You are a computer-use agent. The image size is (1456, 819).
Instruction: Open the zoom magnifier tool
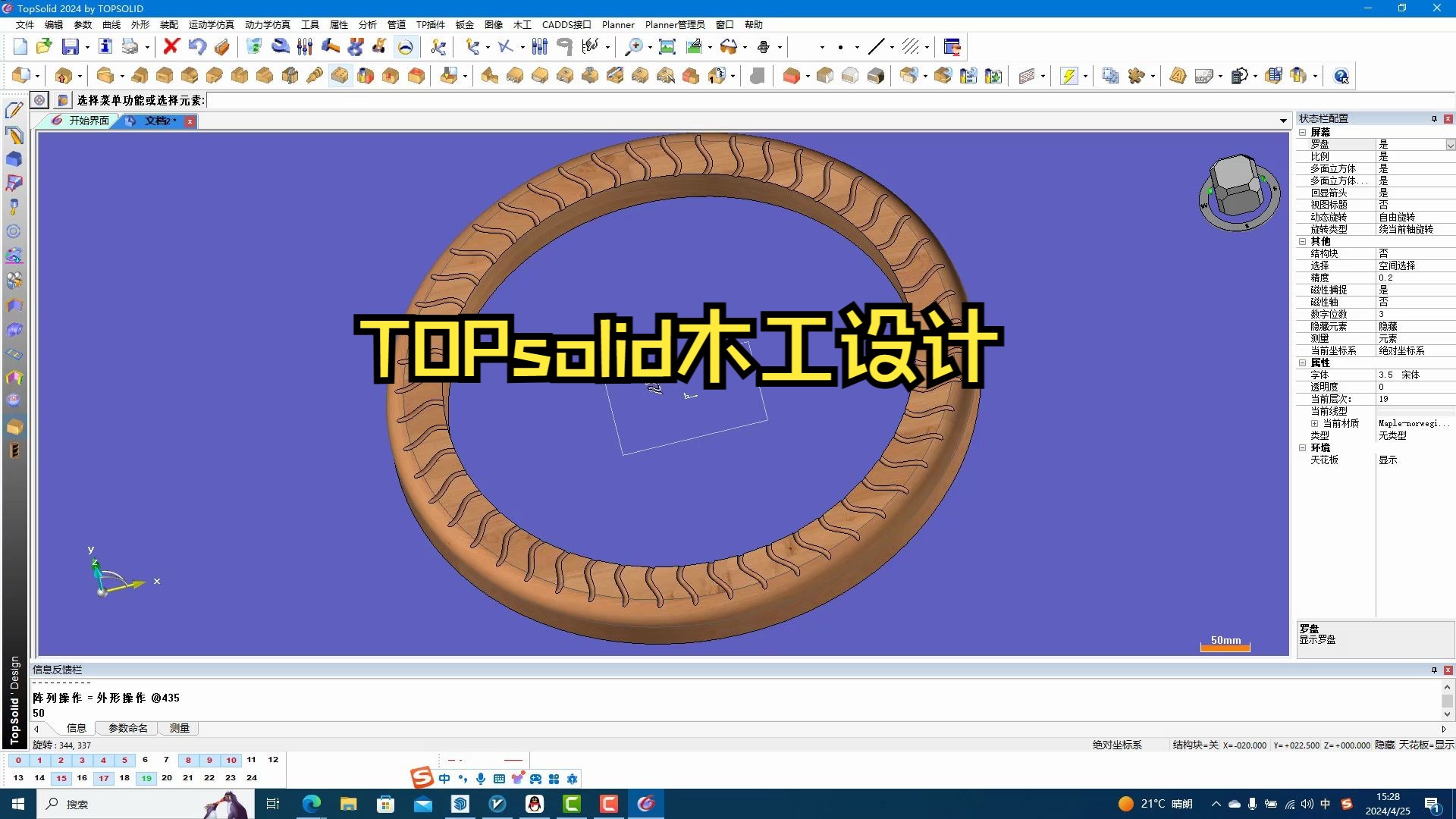[x=632, y=47]
